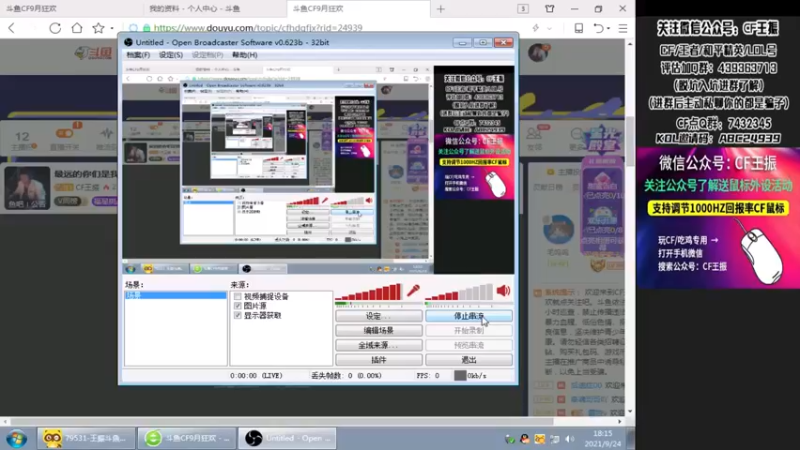Open the user avatar on Douyu header
800x450 pixels.
(x=538, y=53)
